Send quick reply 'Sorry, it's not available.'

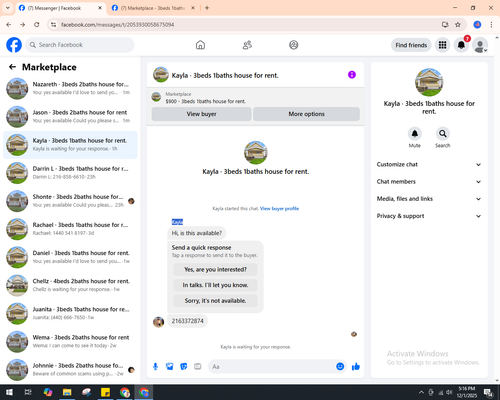pyautogui.click(x=215, y=301)
